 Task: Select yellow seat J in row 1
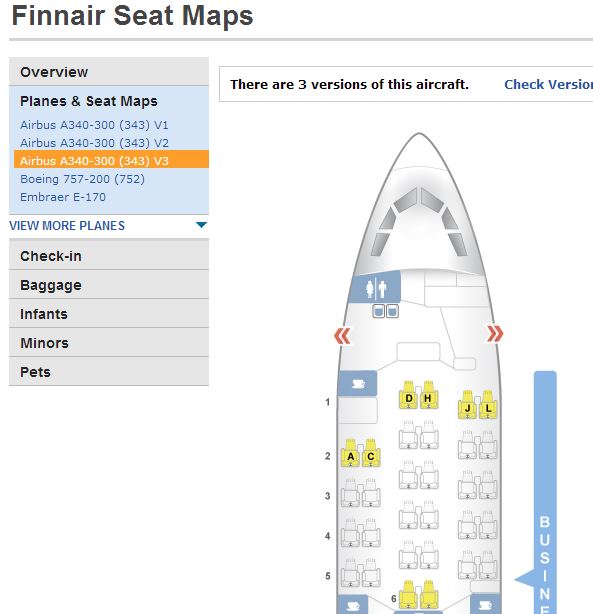(467, 405)
